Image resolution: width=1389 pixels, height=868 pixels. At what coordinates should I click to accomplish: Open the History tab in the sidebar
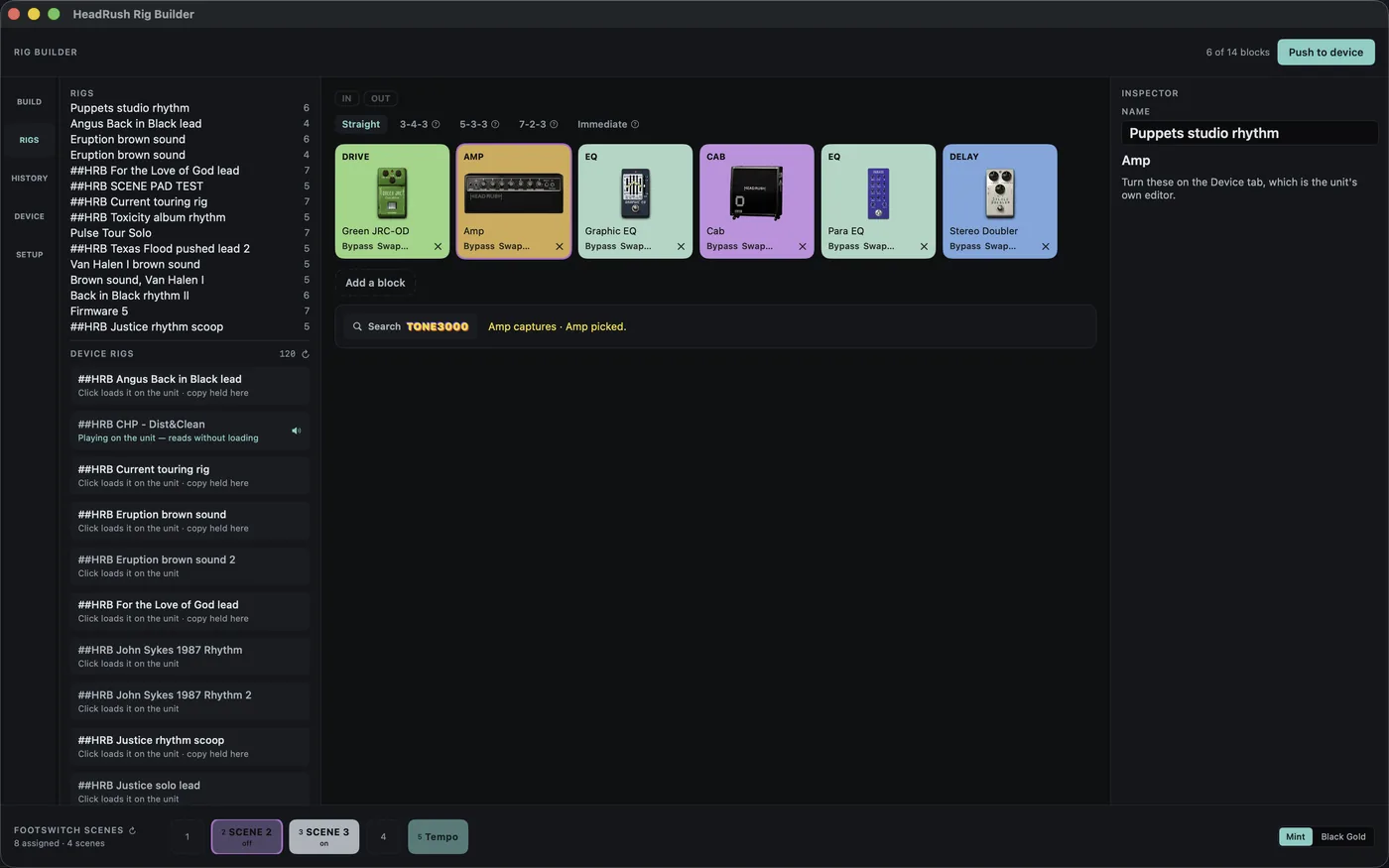(30, 179)
